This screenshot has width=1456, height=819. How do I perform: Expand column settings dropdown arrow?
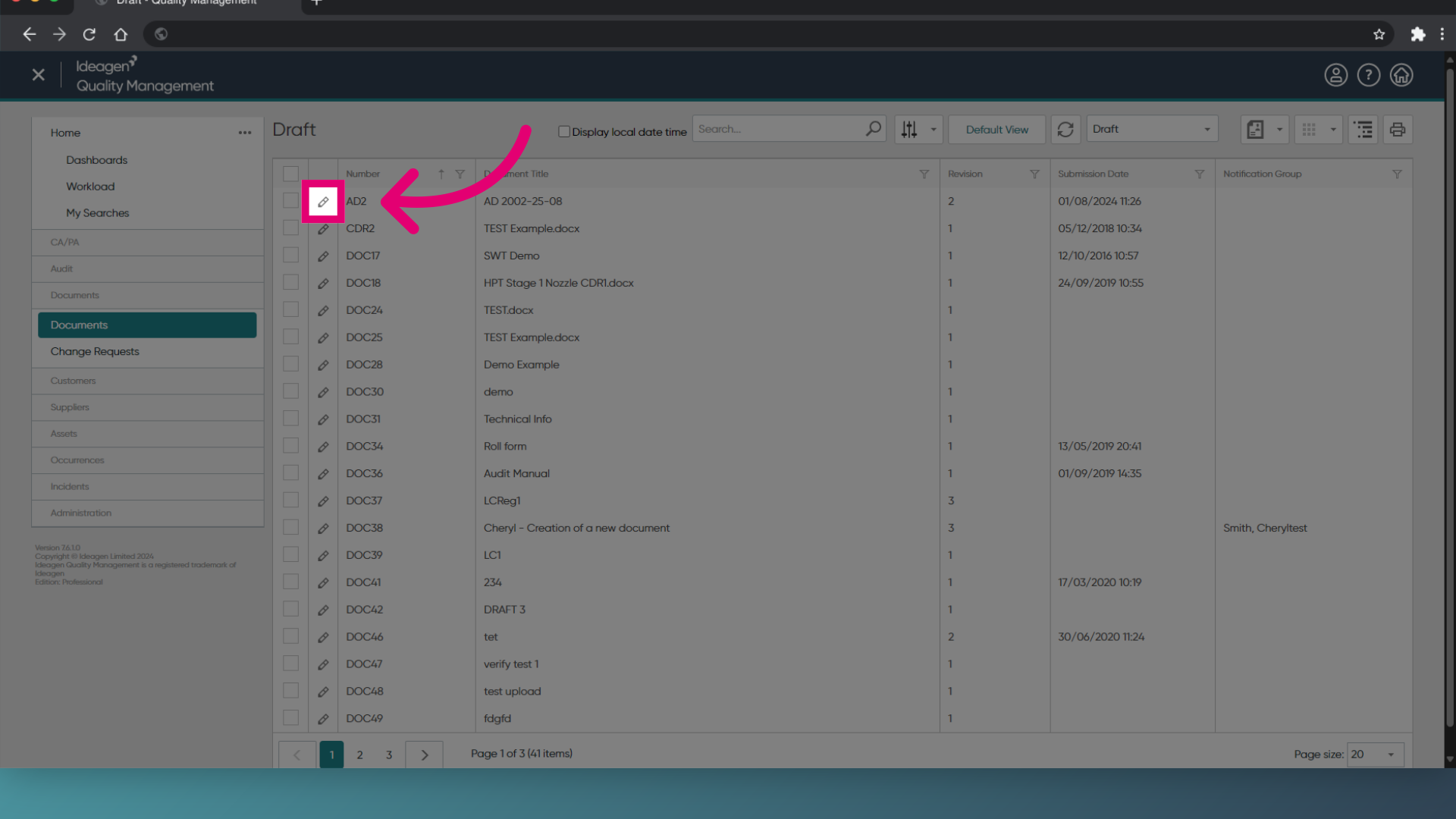pos(933,130)
